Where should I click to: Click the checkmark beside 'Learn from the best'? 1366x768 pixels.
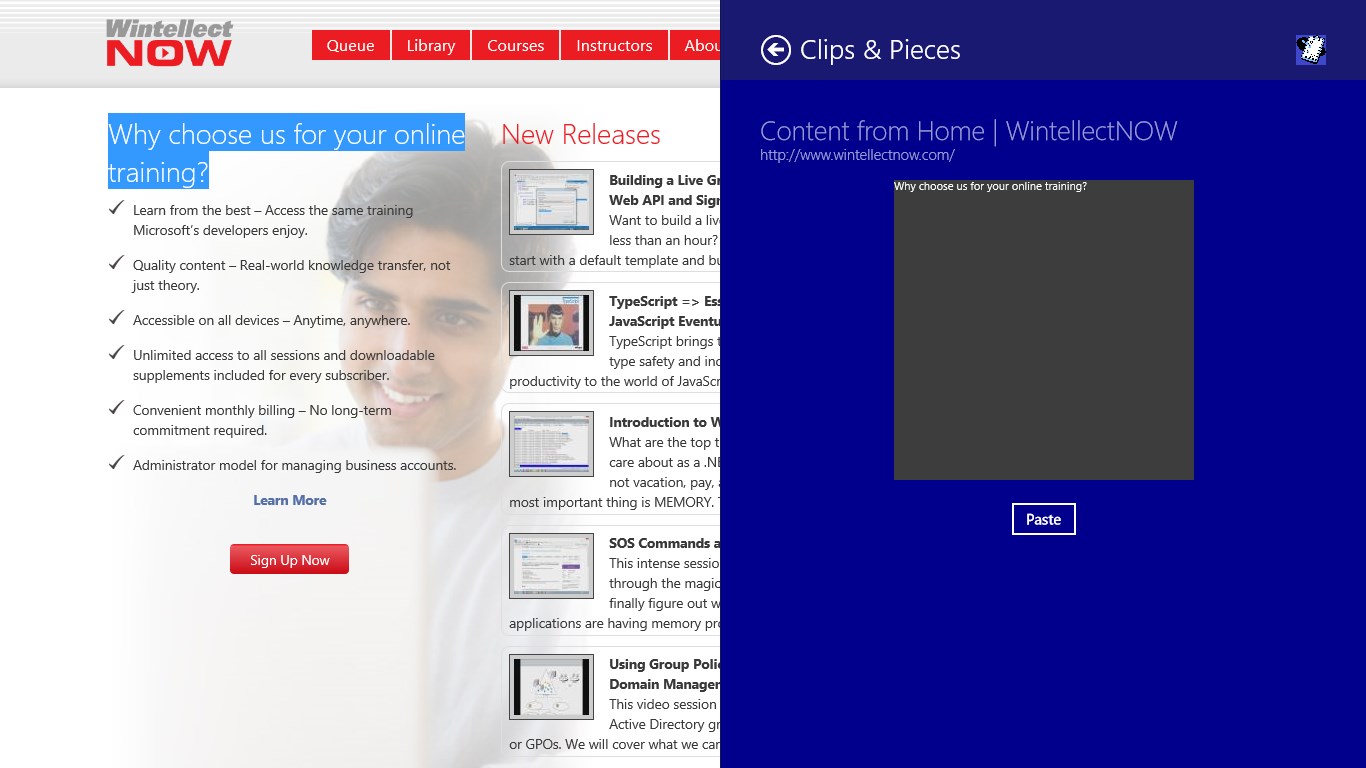116,208
